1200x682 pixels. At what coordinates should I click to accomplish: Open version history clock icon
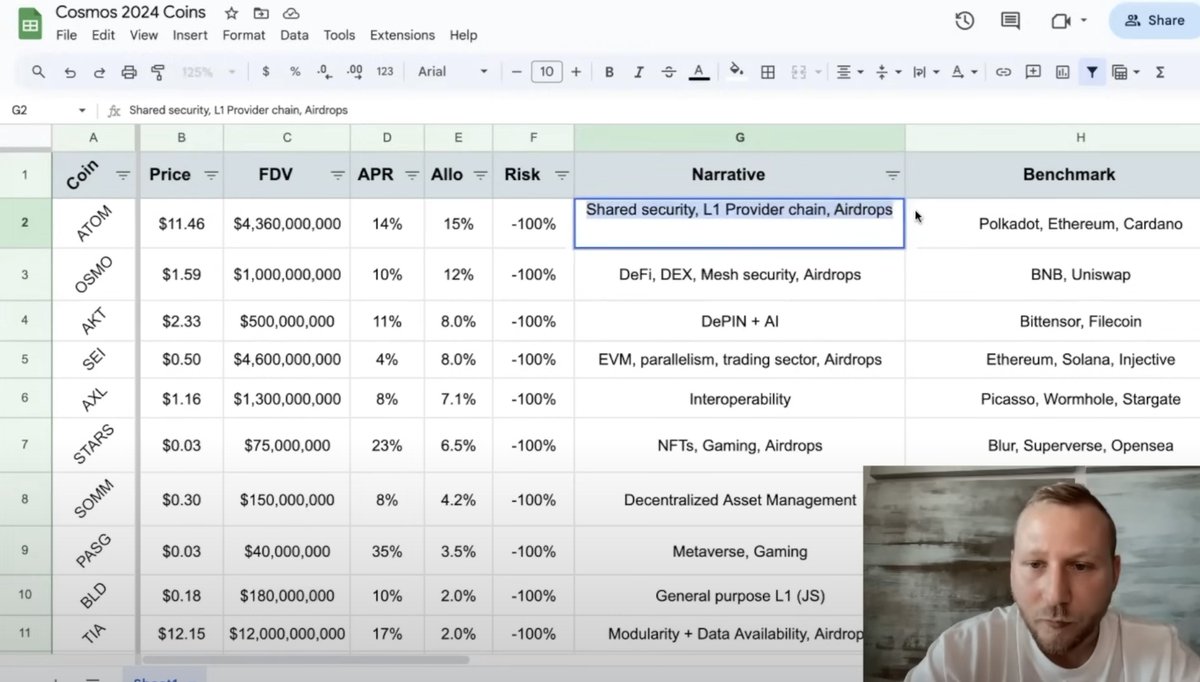964,20
